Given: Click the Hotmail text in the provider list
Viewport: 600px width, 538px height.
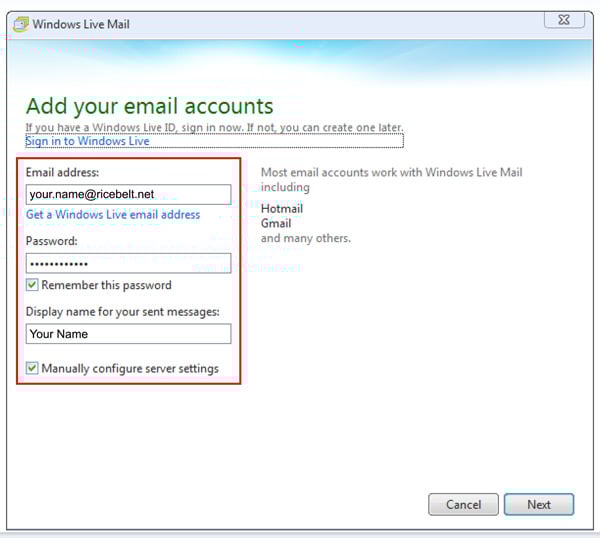Looking at the screenshot, I should 282,209.
